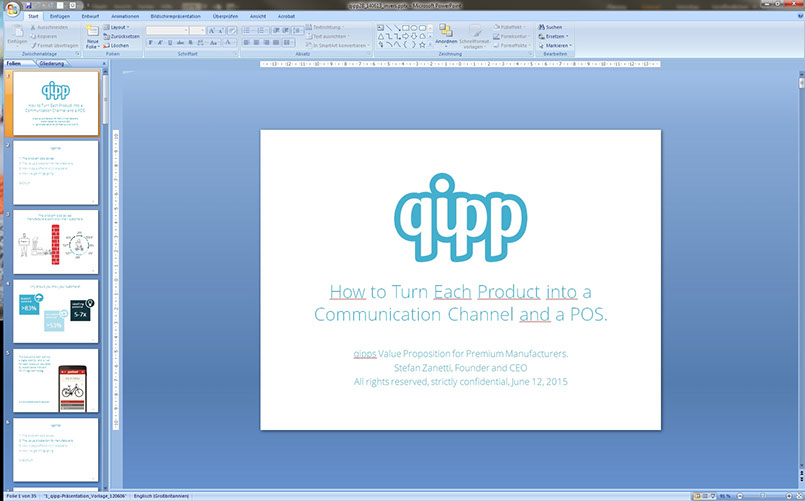Click the zoom slider in status bar
805x501 pixels.
pos(761,495)
